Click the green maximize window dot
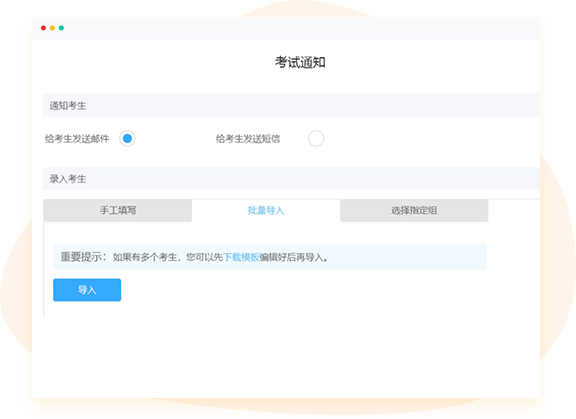The image size is (576, 419). click(61, 28)
